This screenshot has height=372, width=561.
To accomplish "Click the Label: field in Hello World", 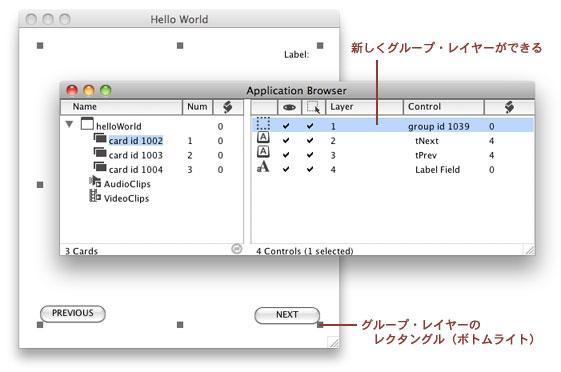I will tap(296, 54).
